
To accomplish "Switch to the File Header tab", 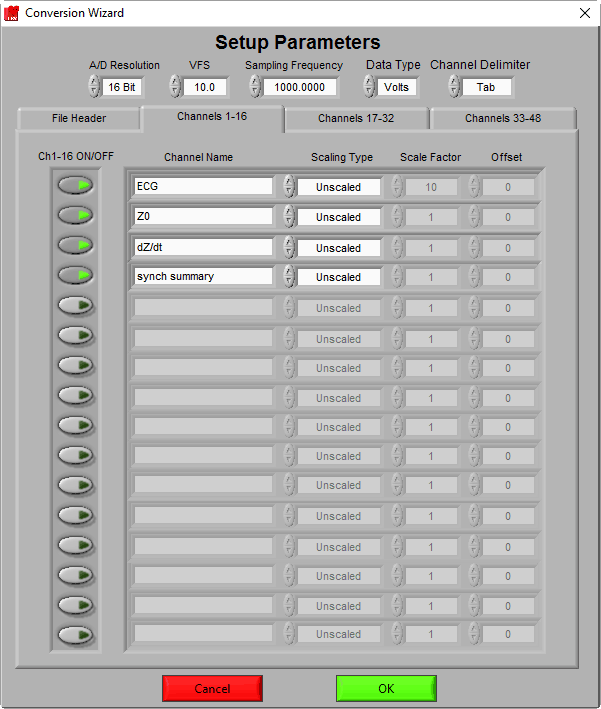I will point(79,118).
